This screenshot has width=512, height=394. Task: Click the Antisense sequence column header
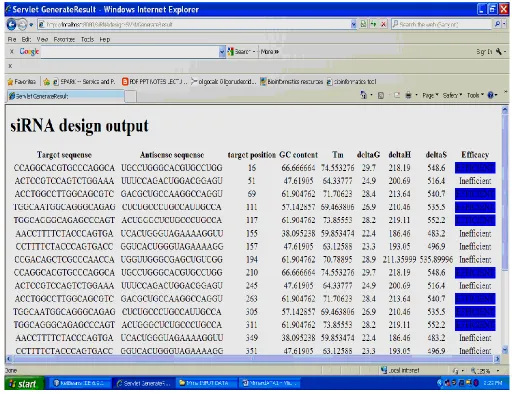(x=172, y=155)
